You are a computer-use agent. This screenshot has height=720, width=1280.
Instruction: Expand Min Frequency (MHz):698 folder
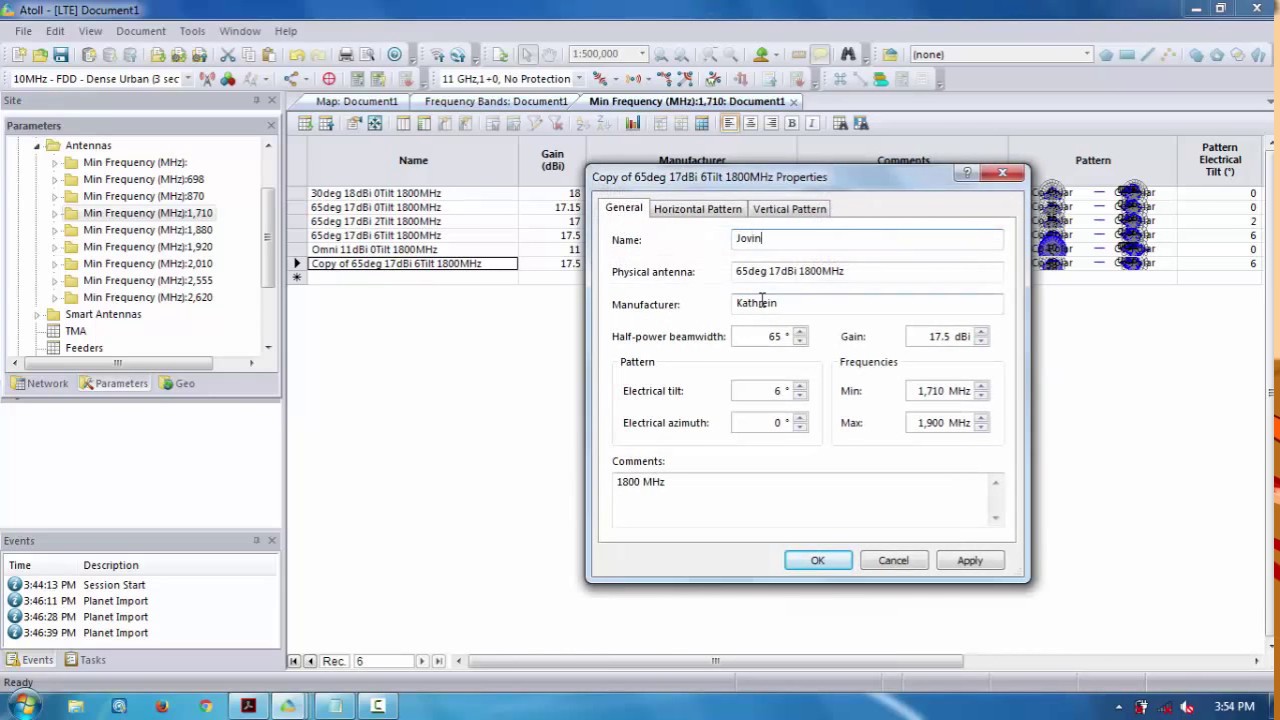55,180
